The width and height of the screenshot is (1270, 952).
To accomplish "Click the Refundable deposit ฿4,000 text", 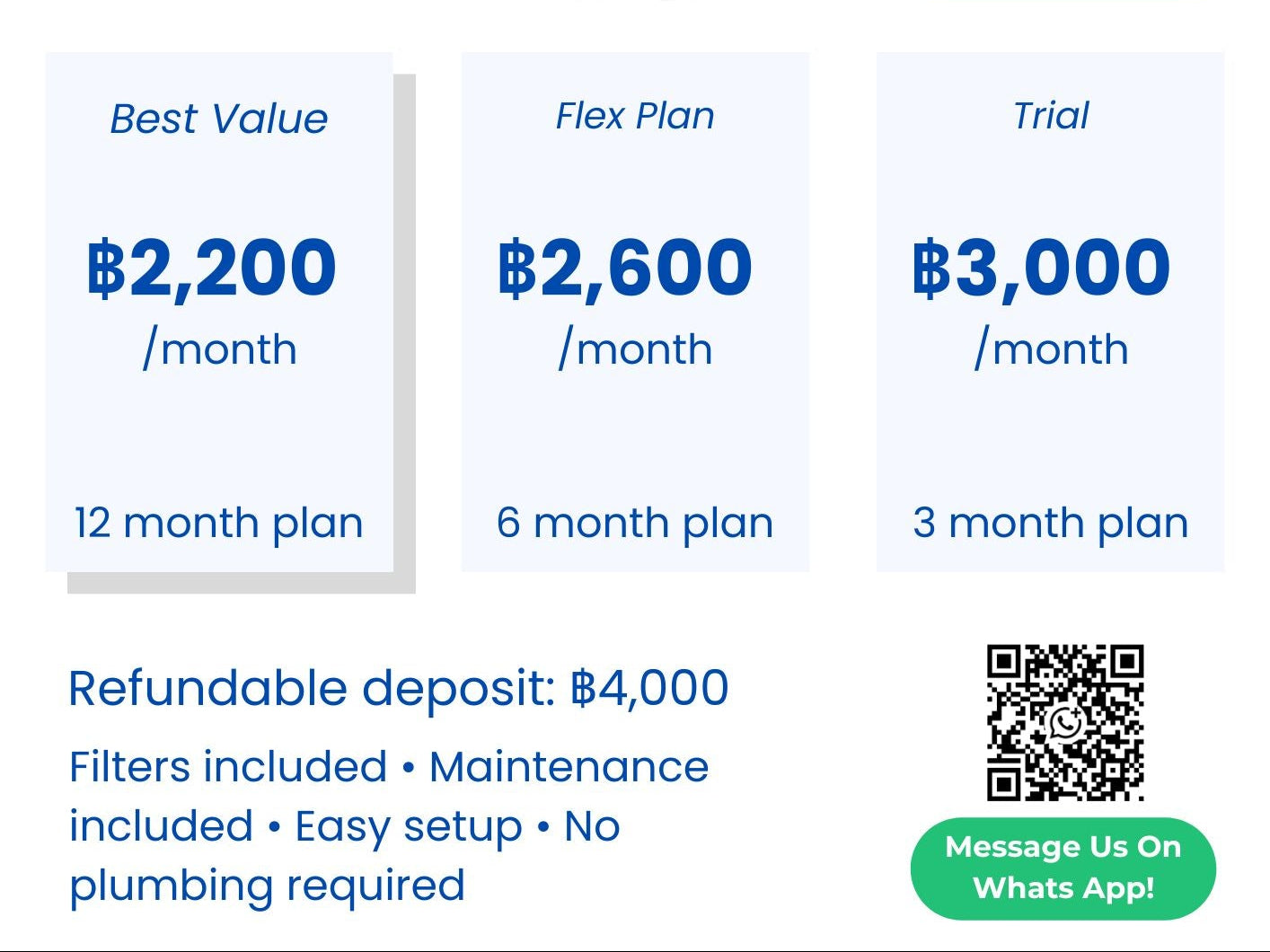I will pyautogui.click(x=399, y=689).
